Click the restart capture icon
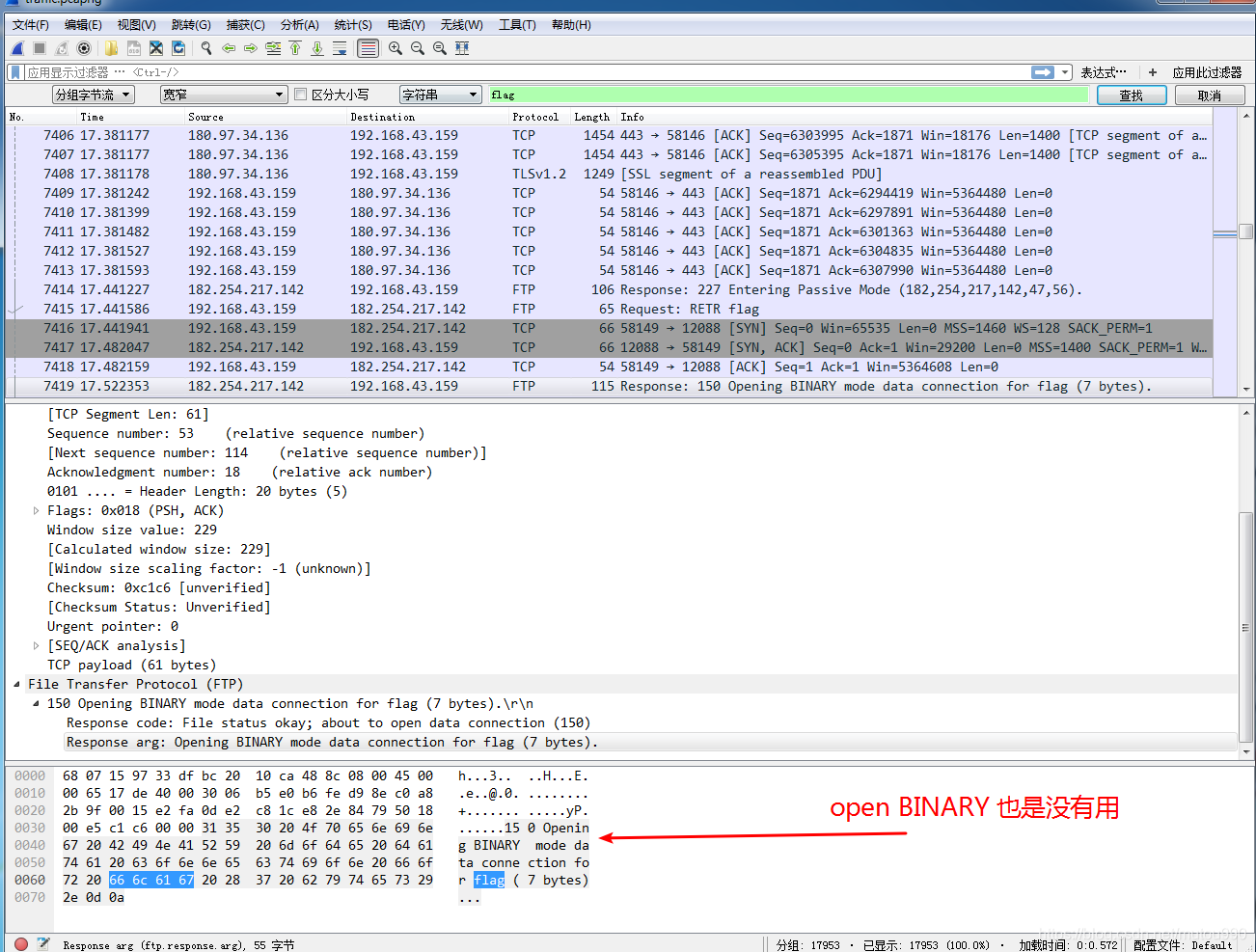This screenshot has width=1256, height=952. pyautogui.click(x=62, y=48)
